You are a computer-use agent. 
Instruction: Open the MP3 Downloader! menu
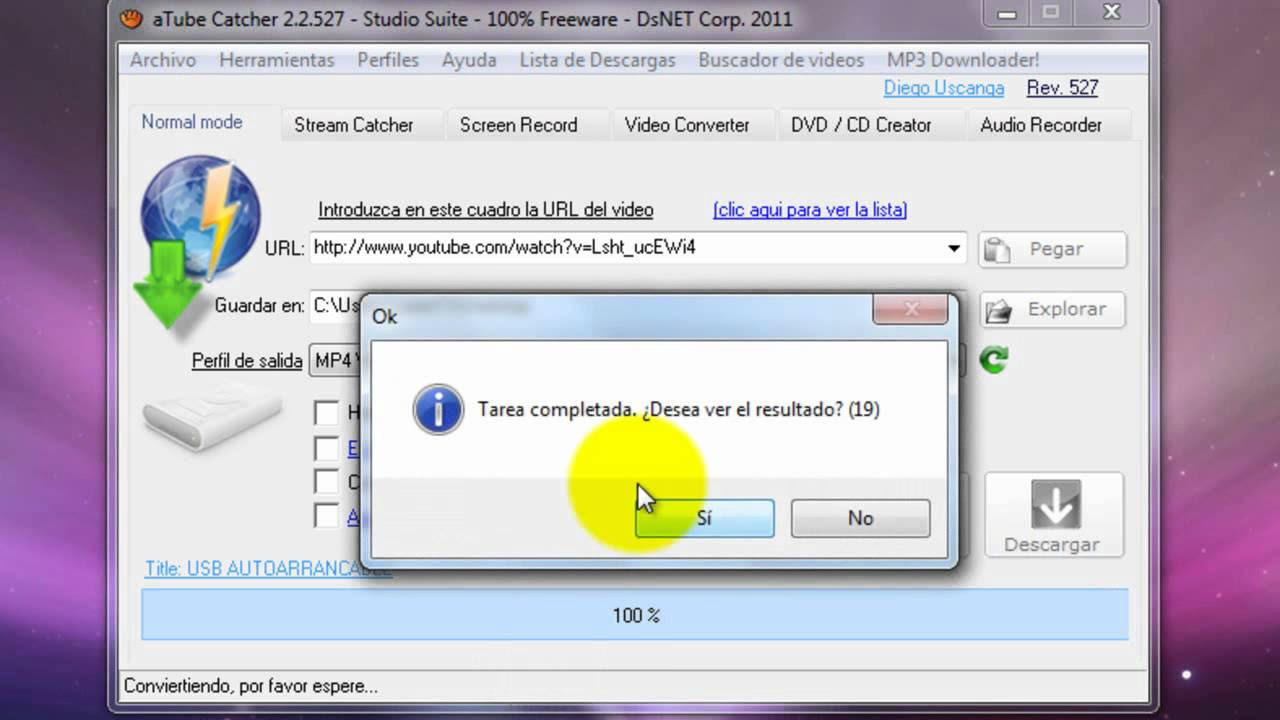pos(963,60)
